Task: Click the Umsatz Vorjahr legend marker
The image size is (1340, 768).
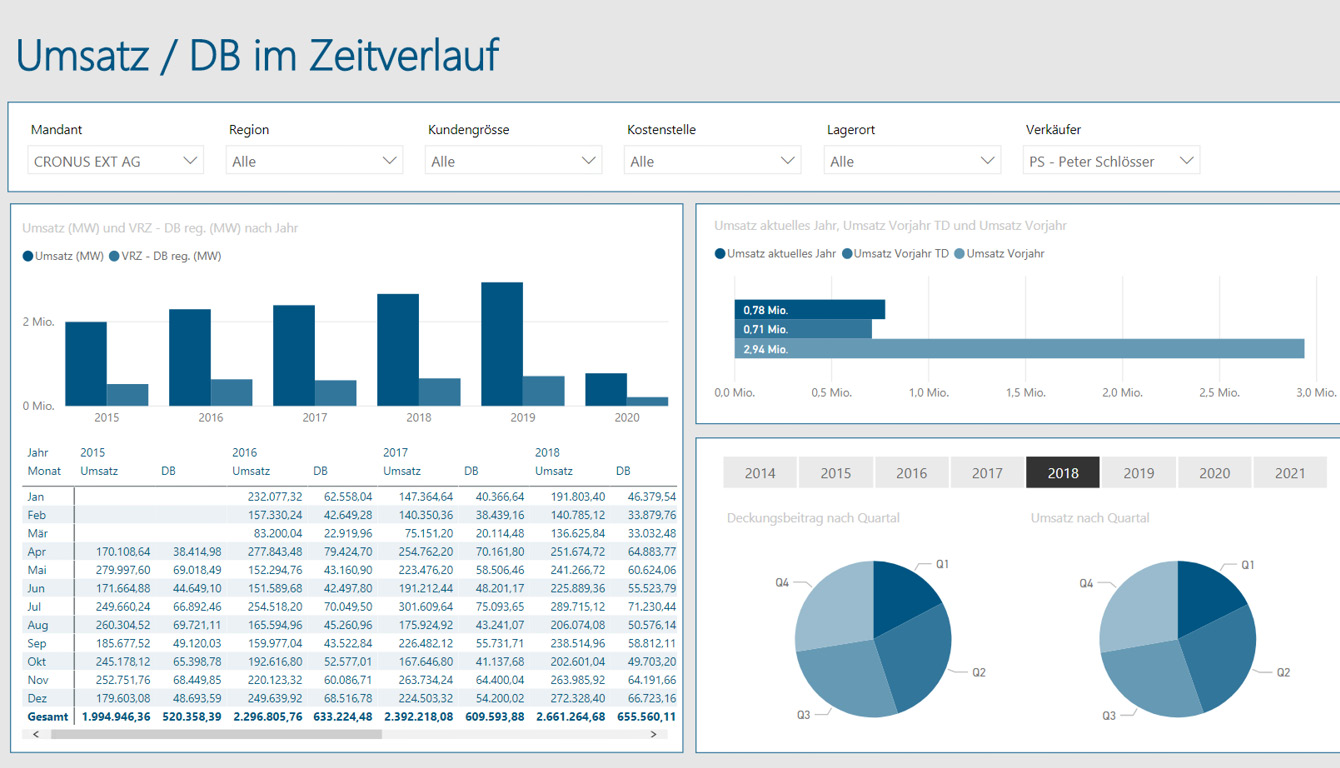Action: click(x=960, y=254)
